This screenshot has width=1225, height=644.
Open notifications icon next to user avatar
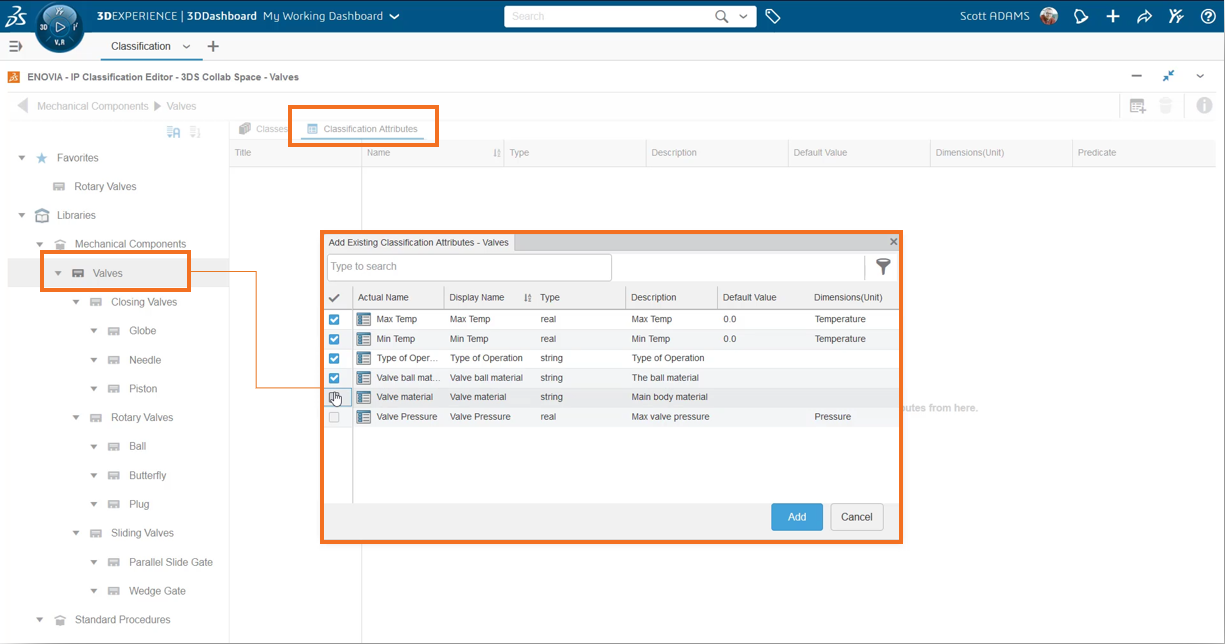(1081, 16)
